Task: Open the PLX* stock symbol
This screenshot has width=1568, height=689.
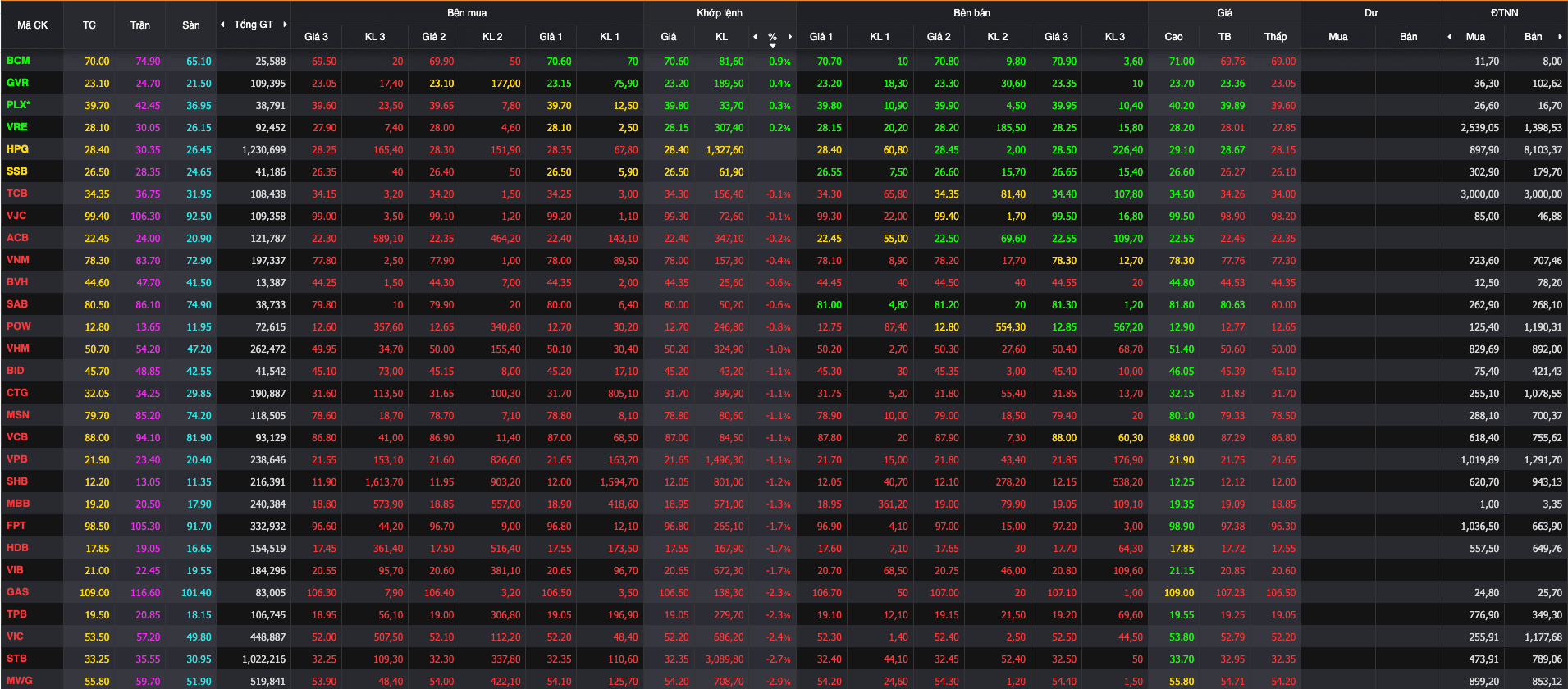Action: [x=19, y=105]
